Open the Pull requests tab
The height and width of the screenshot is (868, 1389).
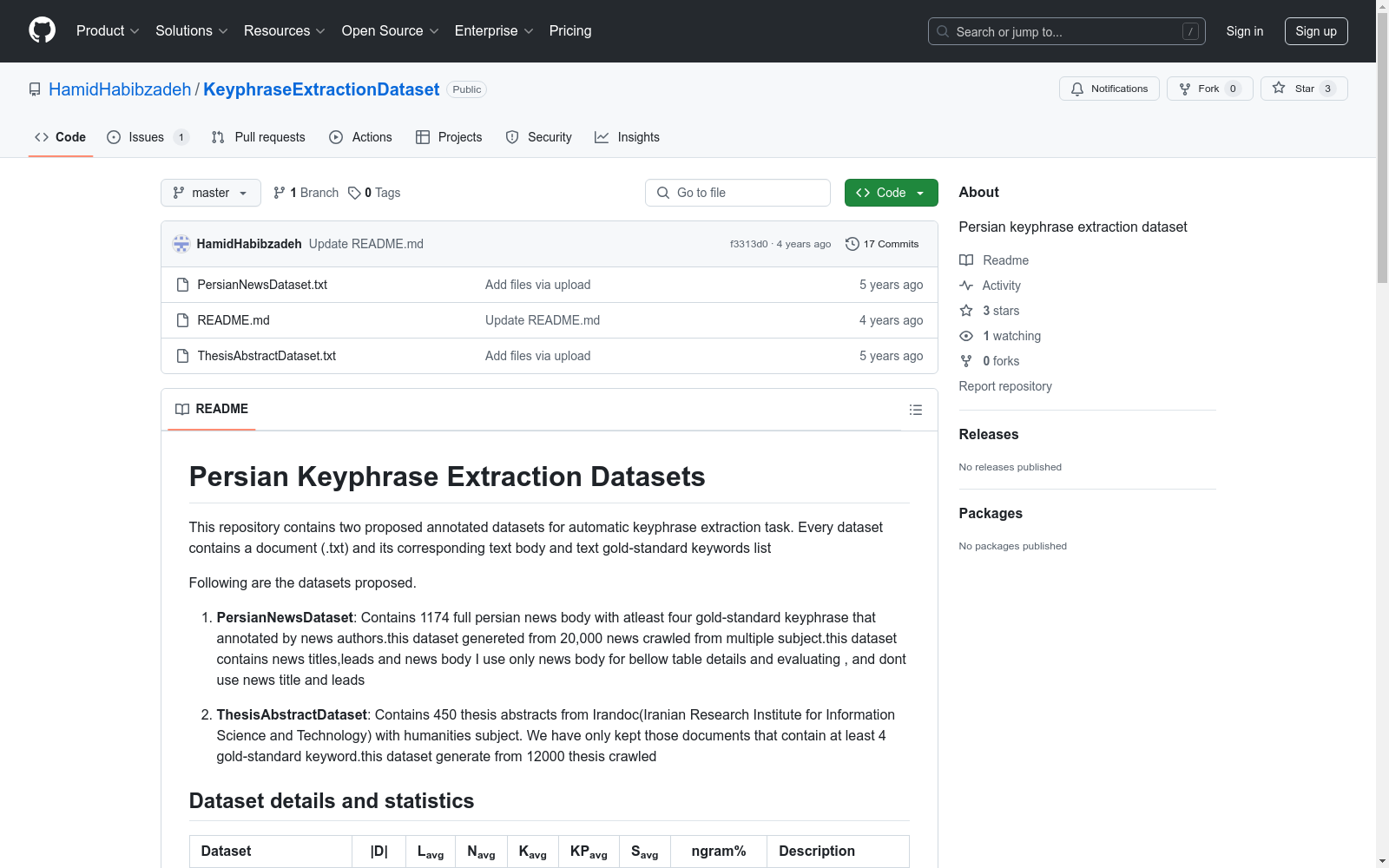[258, 137]
